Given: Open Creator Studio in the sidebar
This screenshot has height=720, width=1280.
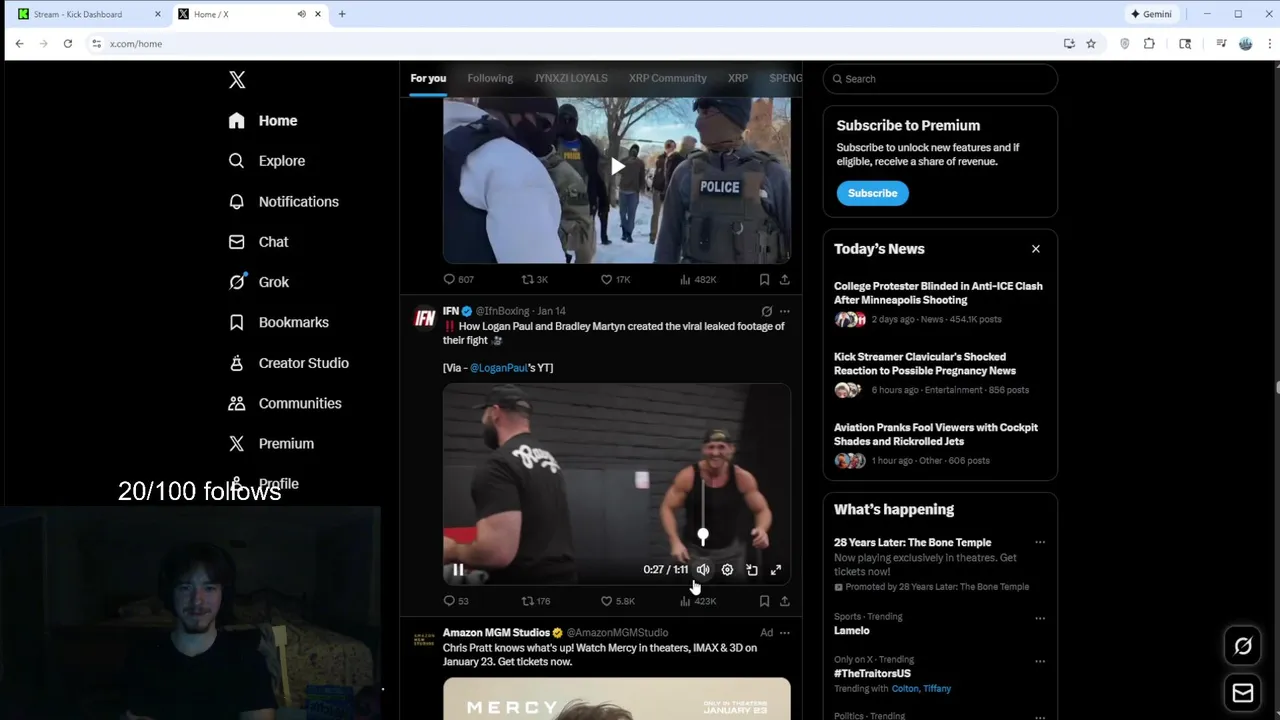Looking at the screenshot, I should (x=288, y=363).
